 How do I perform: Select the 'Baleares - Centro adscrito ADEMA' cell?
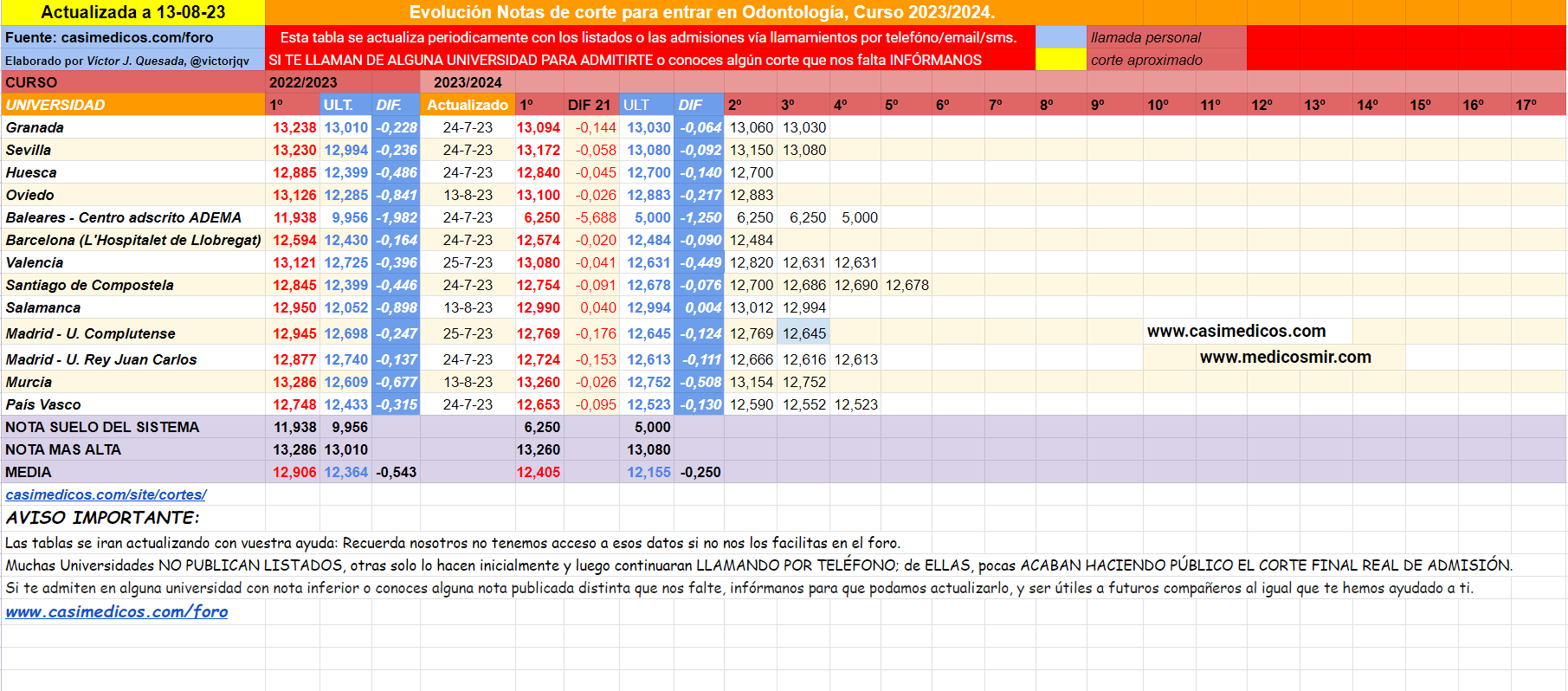click(133, 217)
